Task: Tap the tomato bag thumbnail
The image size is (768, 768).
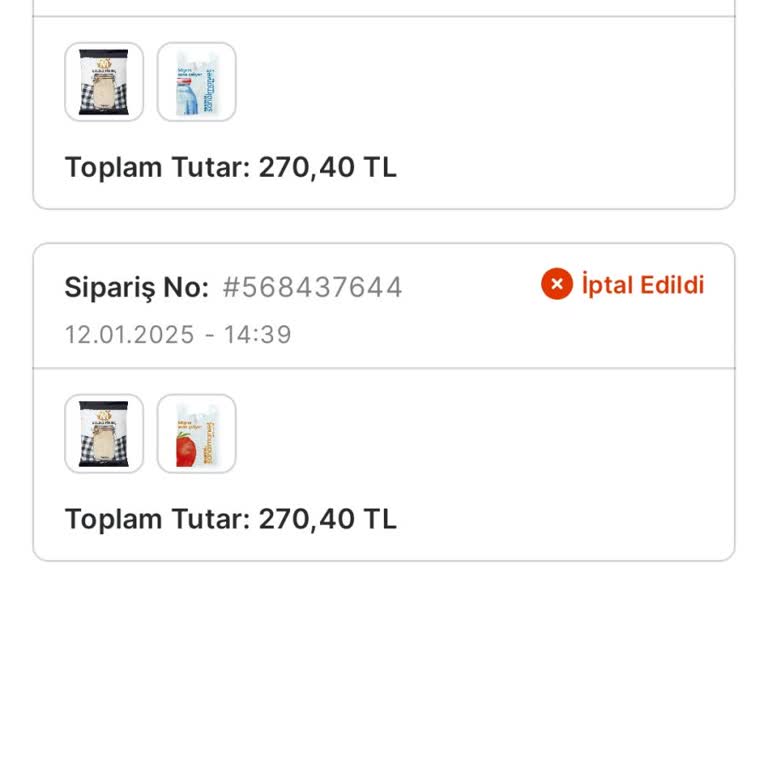Action: click(x=197, y=434)
